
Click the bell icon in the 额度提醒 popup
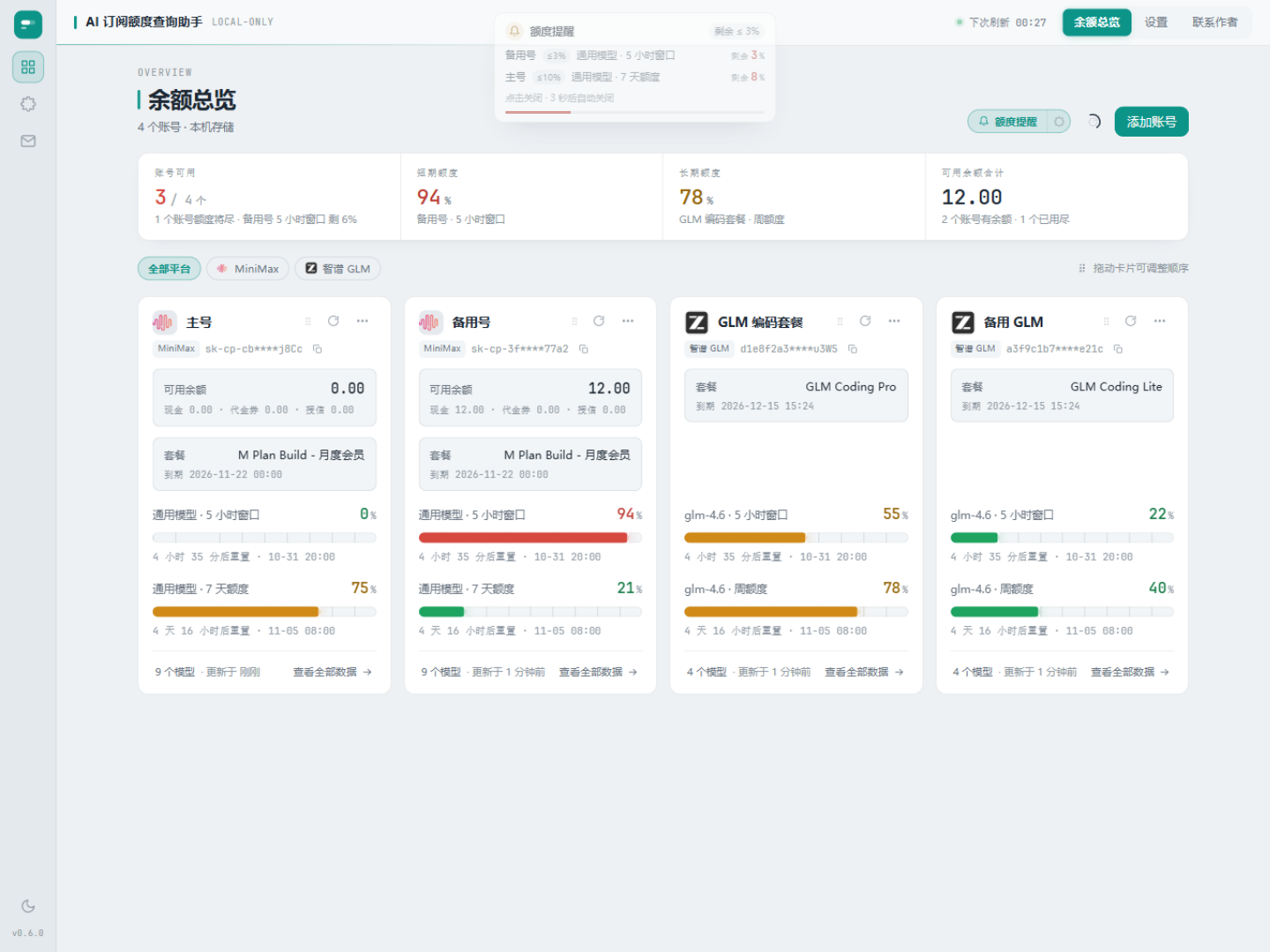pyautogui.click(x=514, y=31)
